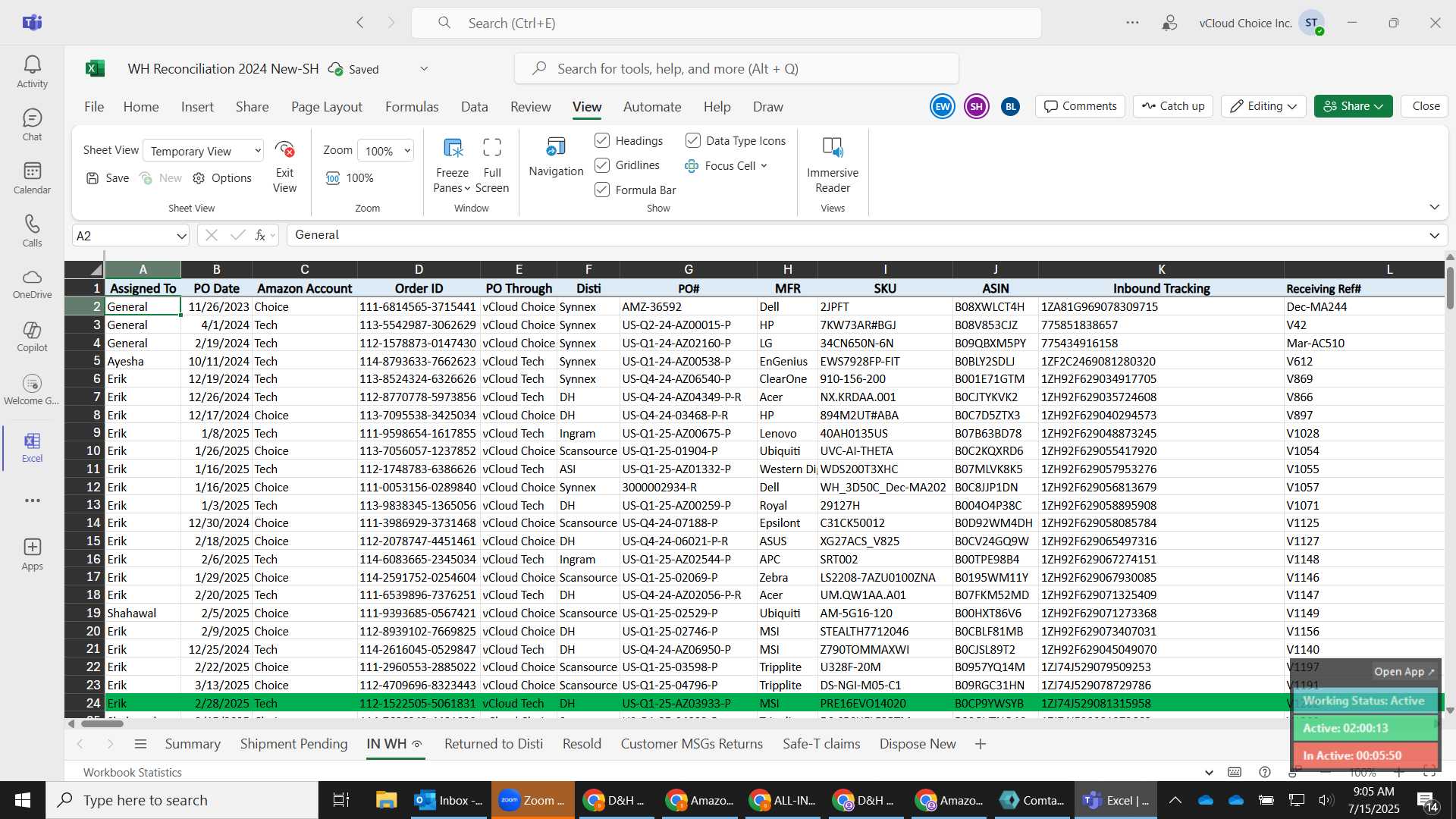Screen dimensions: 1456x819
Task: Close the Excel file in Teams
Action: (x=1426, y=106)
